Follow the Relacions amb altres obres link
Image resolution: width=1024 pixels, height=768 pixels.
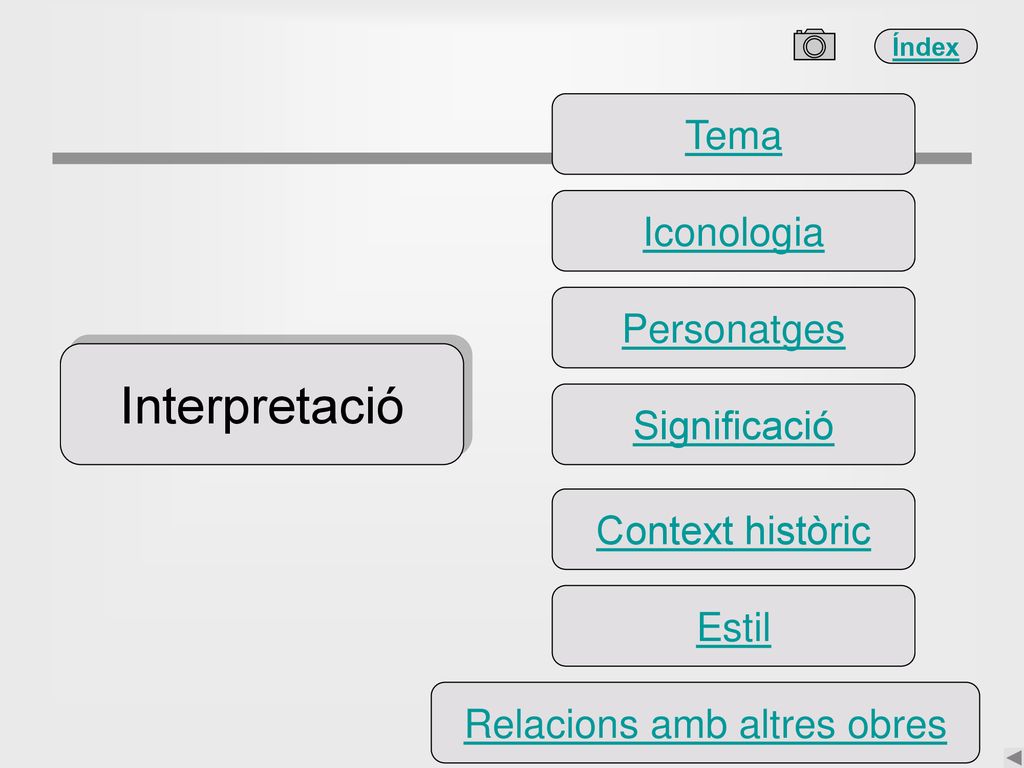(x=705, y=724)
